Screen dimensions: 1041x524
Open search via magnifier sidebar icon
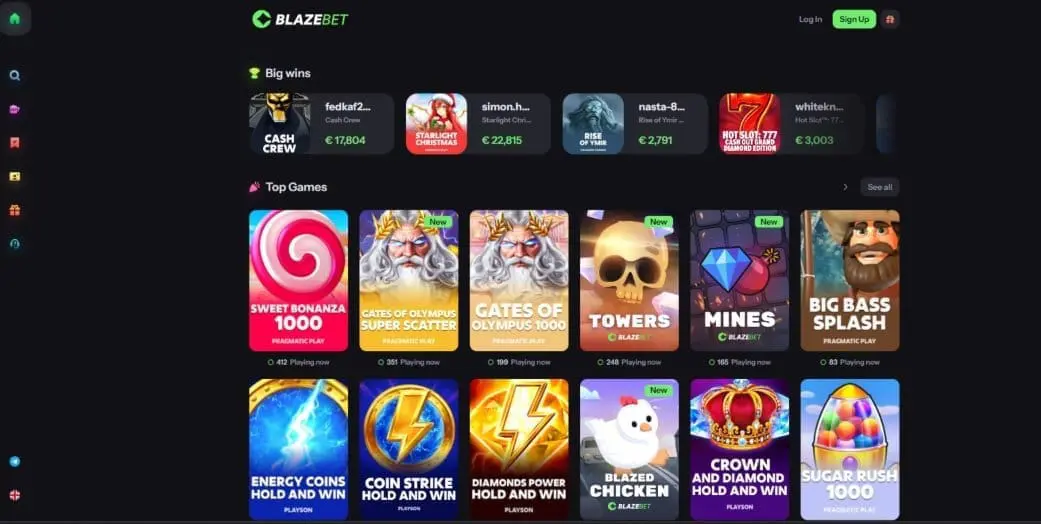point(15,76)
